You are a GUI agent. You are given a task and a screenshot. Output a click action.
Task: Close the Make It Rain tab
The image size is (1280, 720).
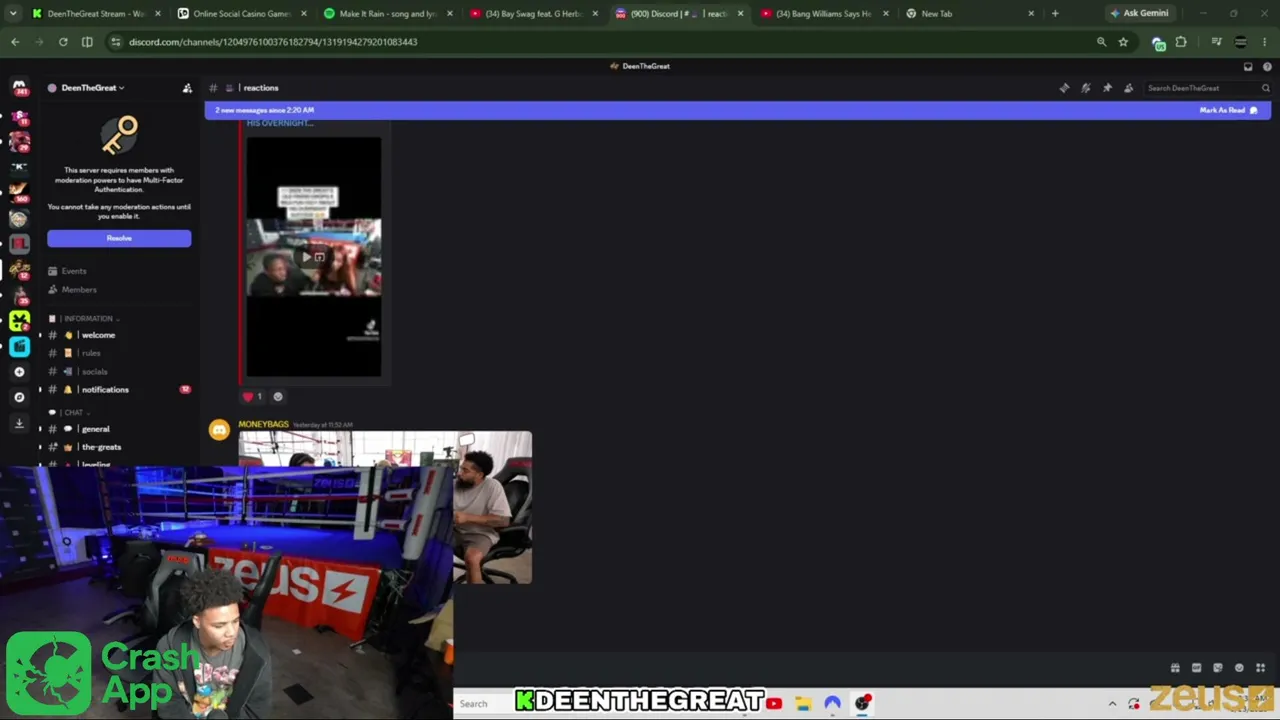[449, 14]
